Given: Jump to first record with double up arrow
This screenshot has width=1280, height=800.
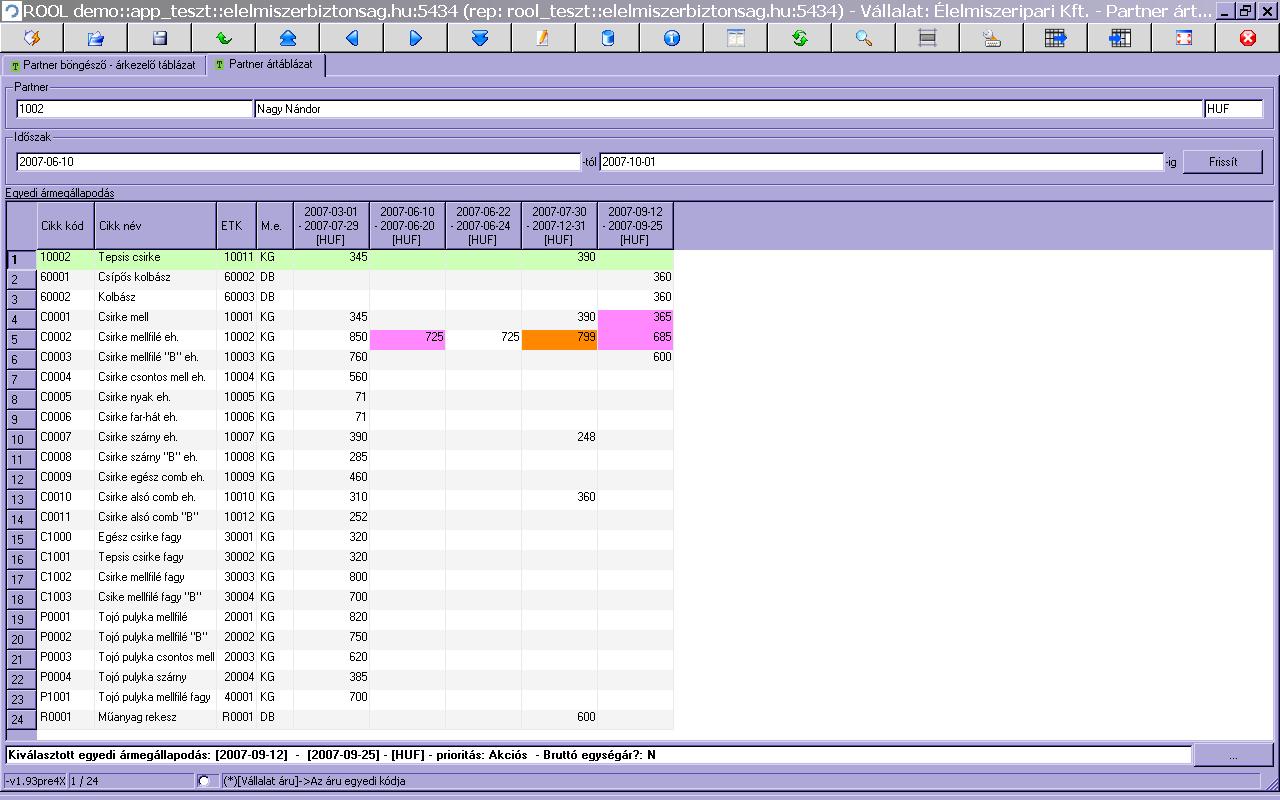Looking at the screenshot, I should click(288, 38).
